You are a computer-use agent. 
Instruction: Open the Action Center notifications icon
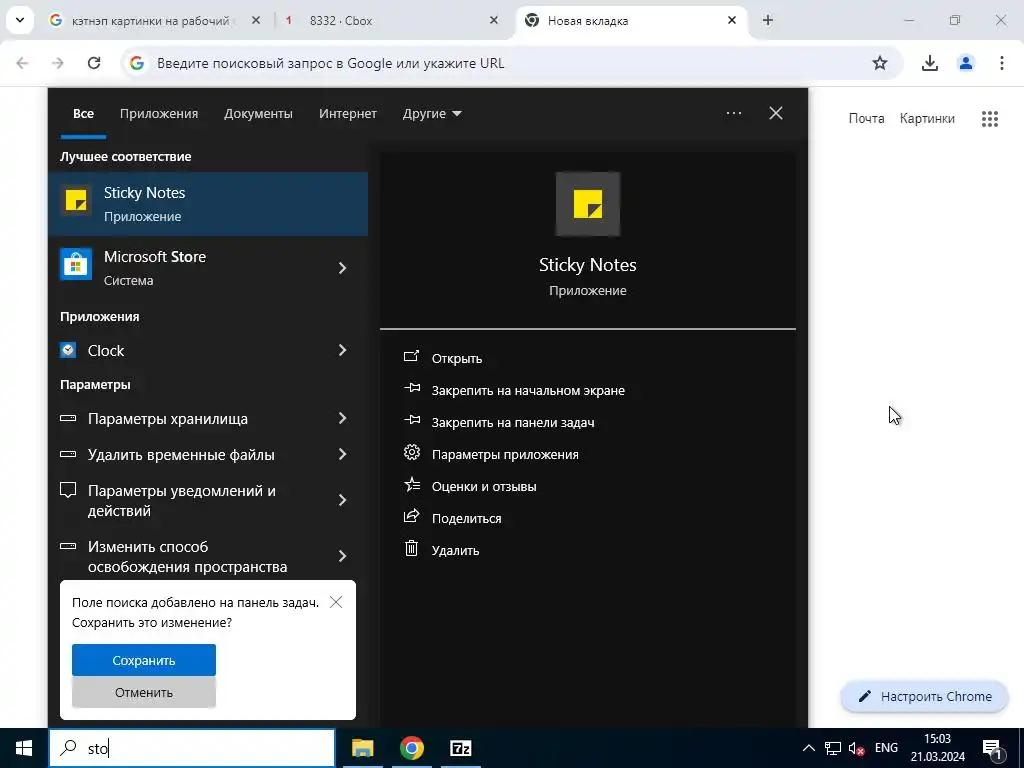pos(992,748)
